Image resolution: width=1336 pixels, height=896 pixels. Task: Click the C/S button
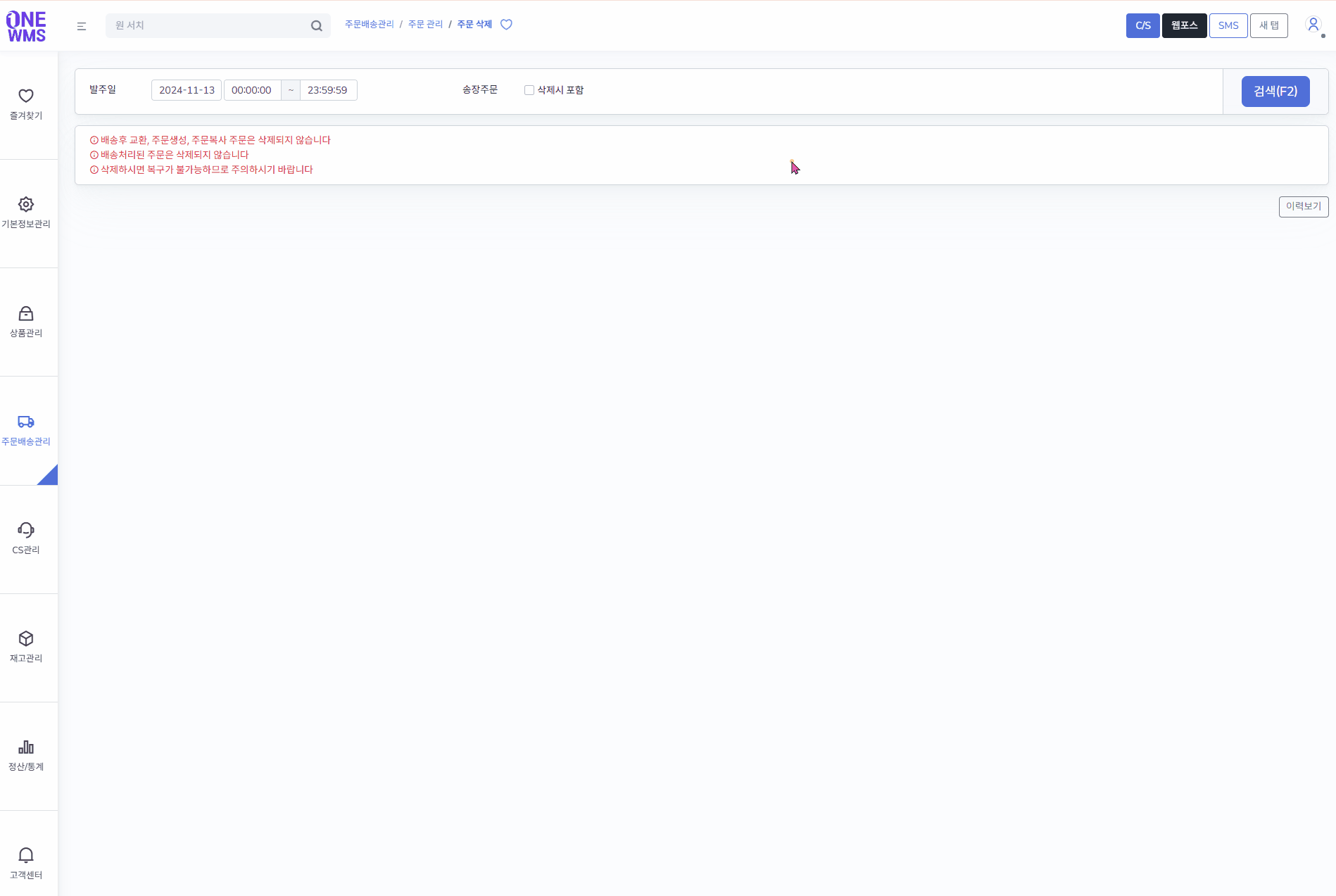[x=1143, y=25]
